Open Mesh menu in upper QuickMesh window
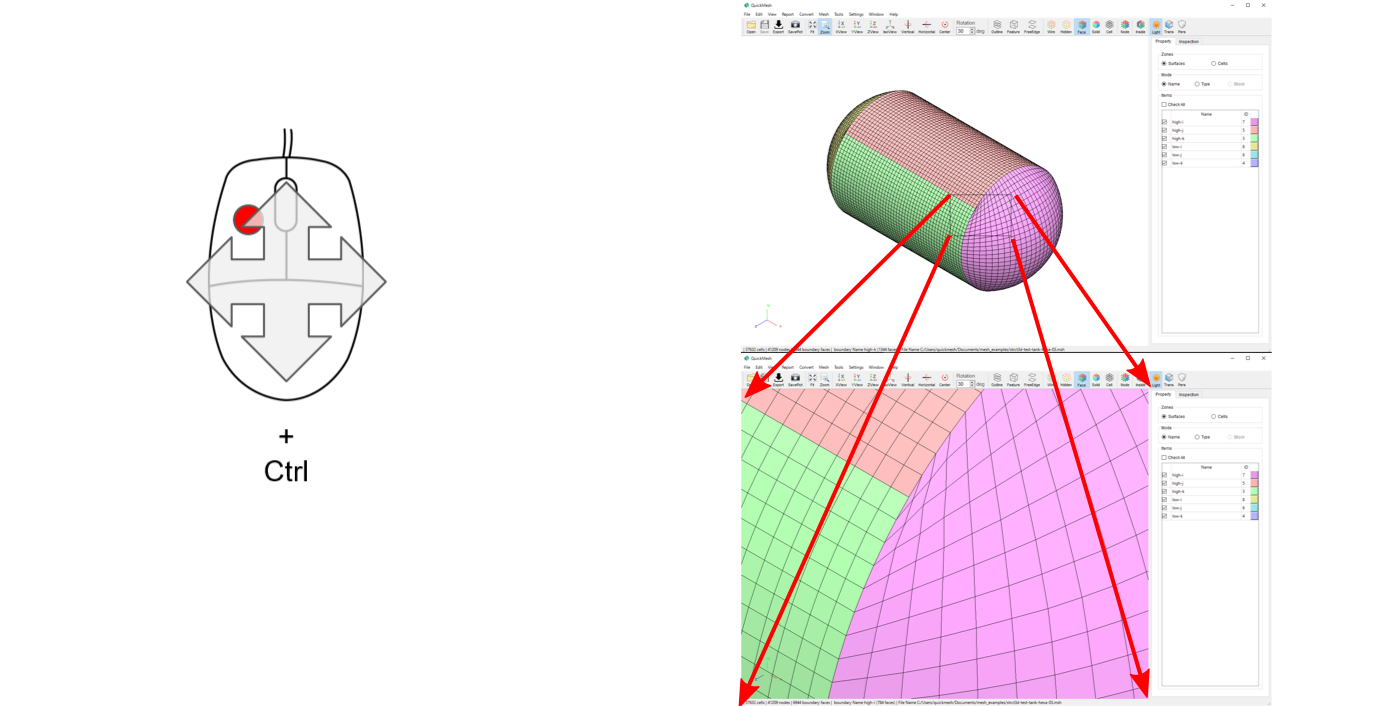The image size is (1398, 706). [824, 14]
